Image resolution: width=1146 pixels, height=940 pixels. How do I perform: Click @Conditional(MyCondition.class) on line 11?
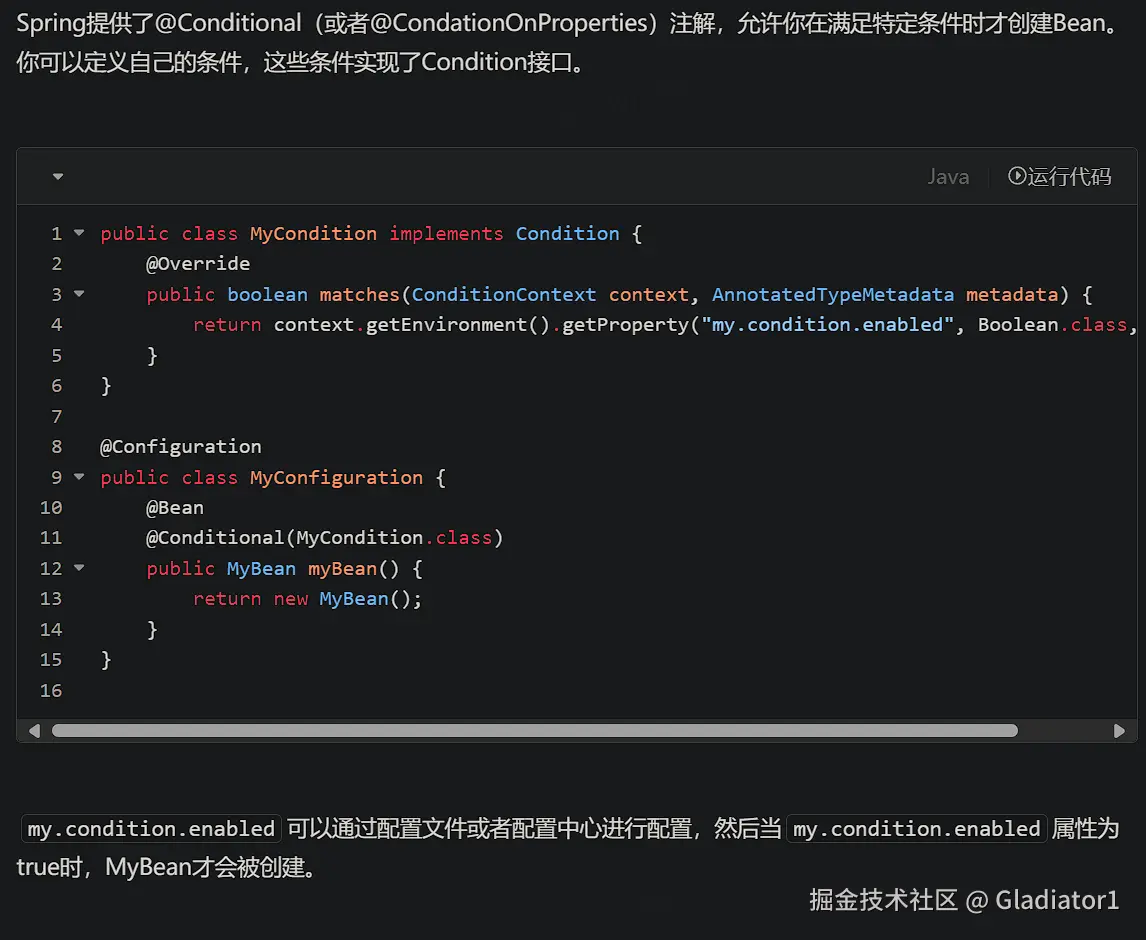[x=325, y=538]
